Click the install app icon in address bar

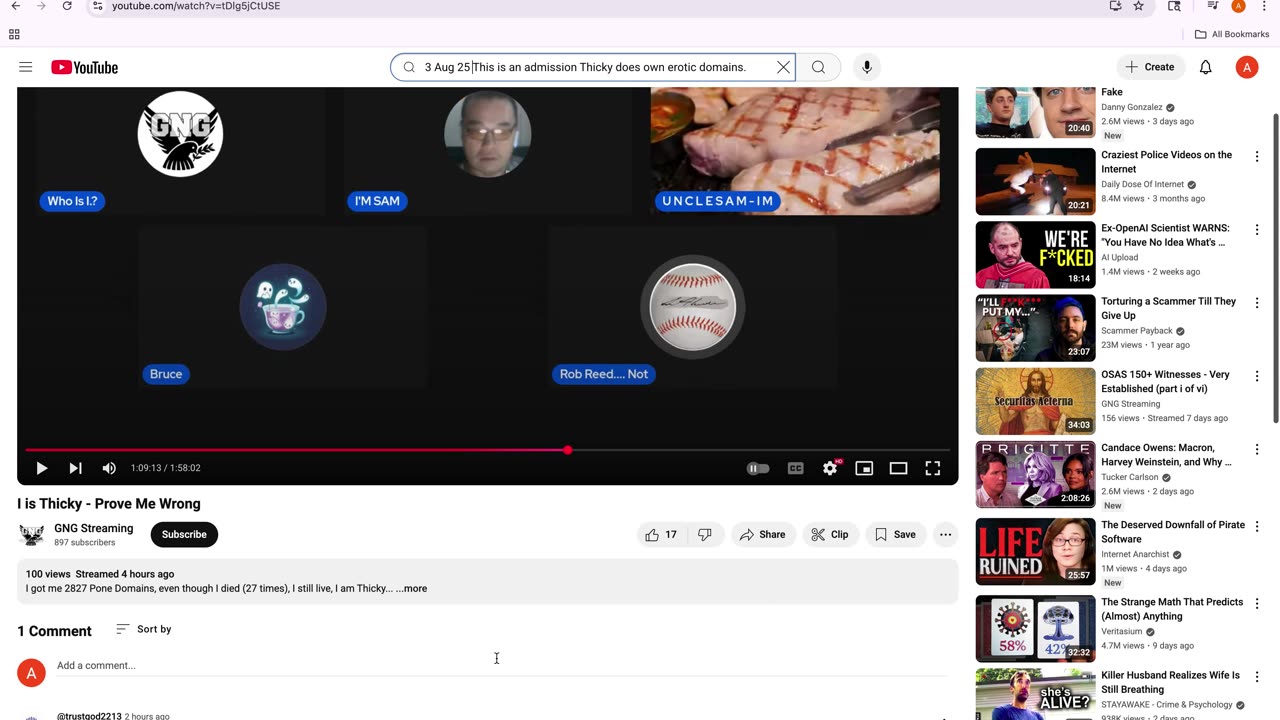click(1115, 6)
